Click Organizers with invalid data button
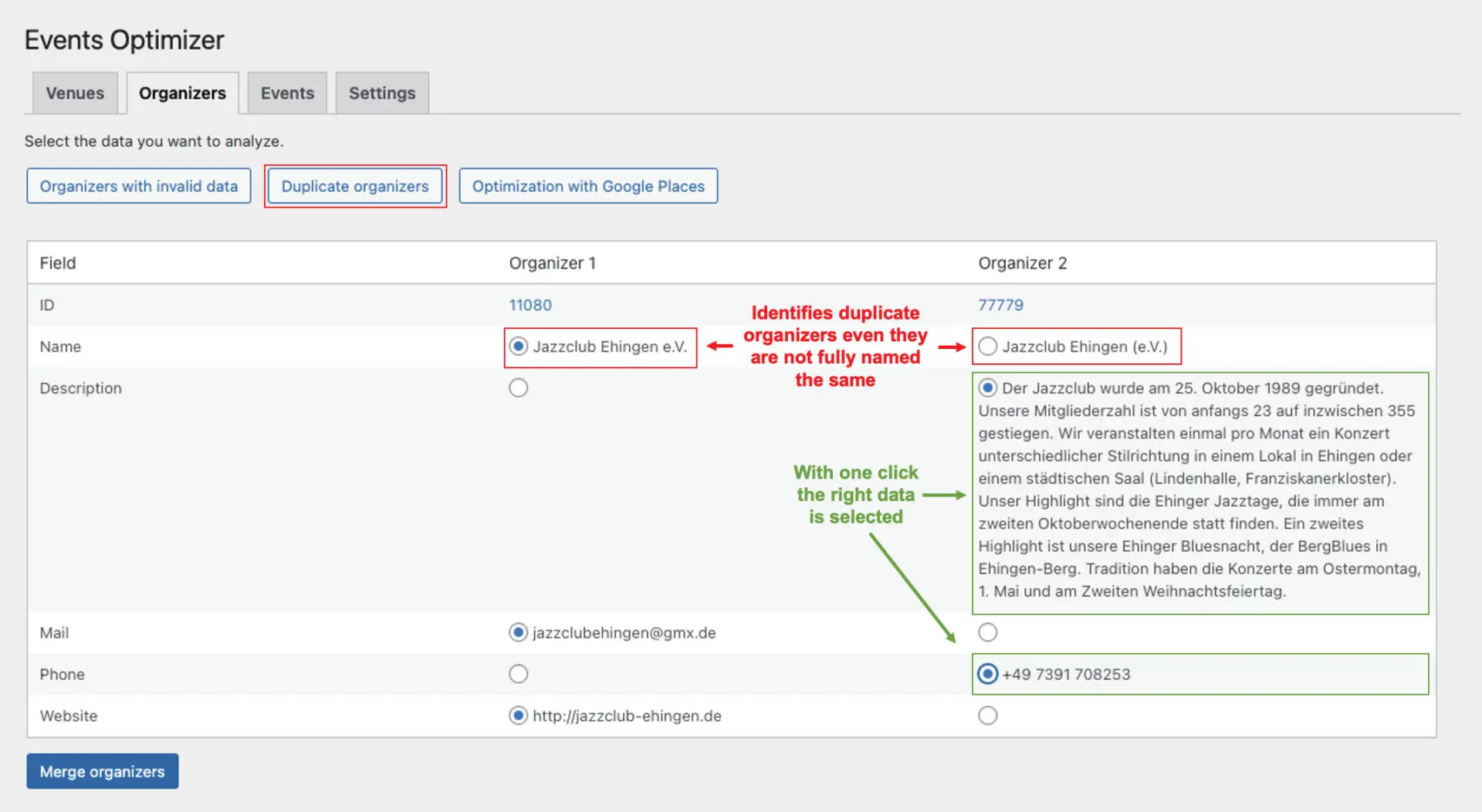Screen dimensions: 1482x812 click(139, 186)
